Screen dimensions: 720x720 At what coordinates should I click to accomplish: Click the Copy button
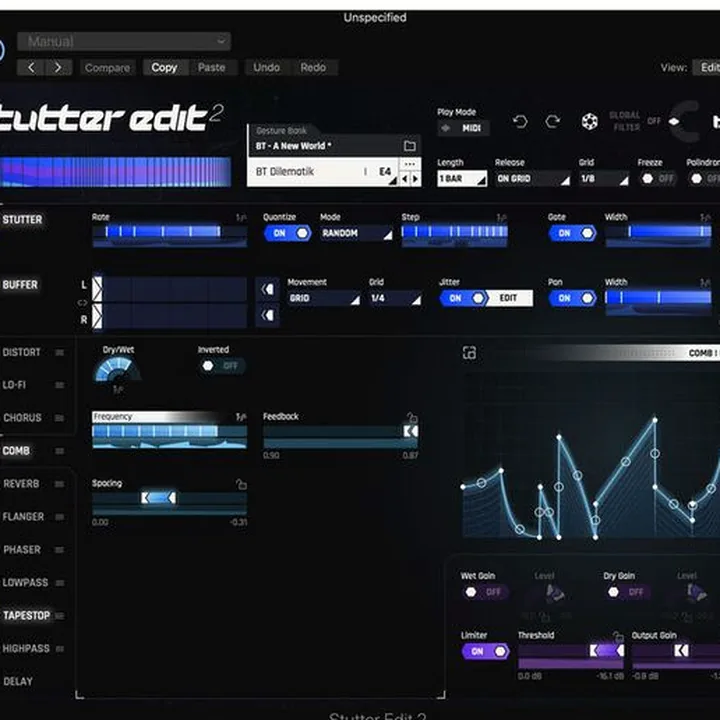(164, 68)
